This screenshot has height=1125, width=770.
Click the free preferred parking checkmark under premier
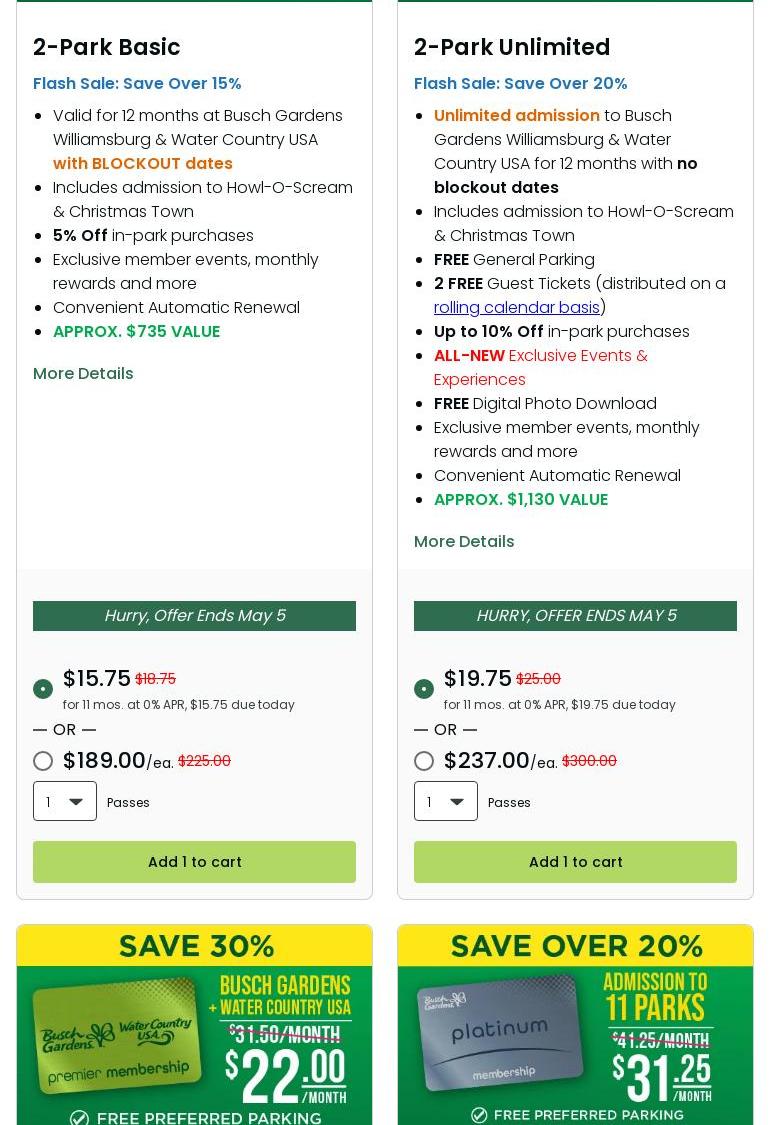pos(80,1117)
